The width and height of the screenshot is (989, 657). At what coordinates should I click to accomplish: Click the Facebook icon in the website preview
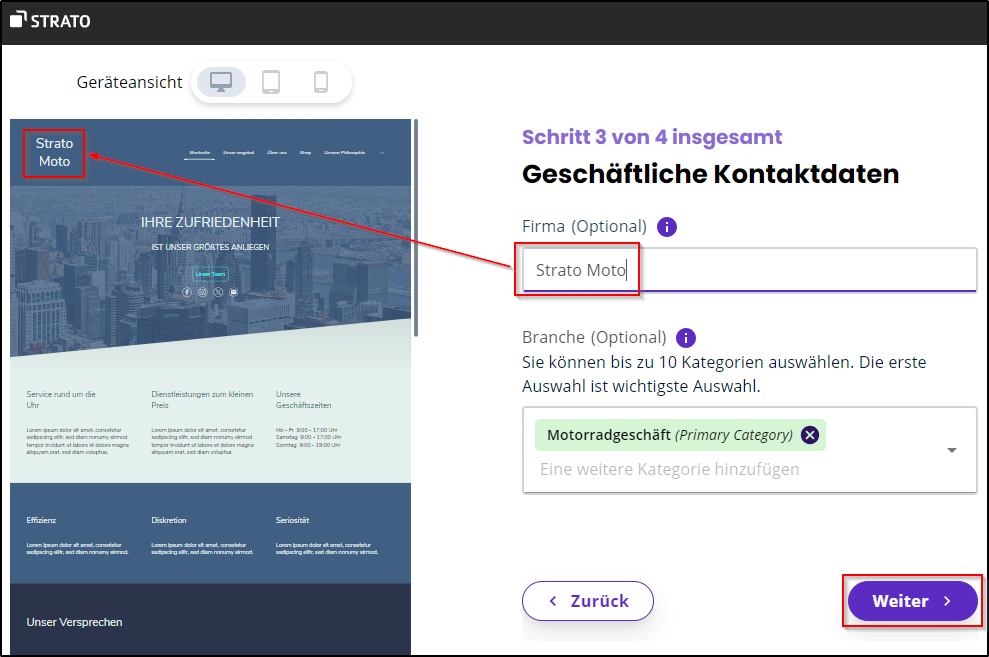(187, 292)
